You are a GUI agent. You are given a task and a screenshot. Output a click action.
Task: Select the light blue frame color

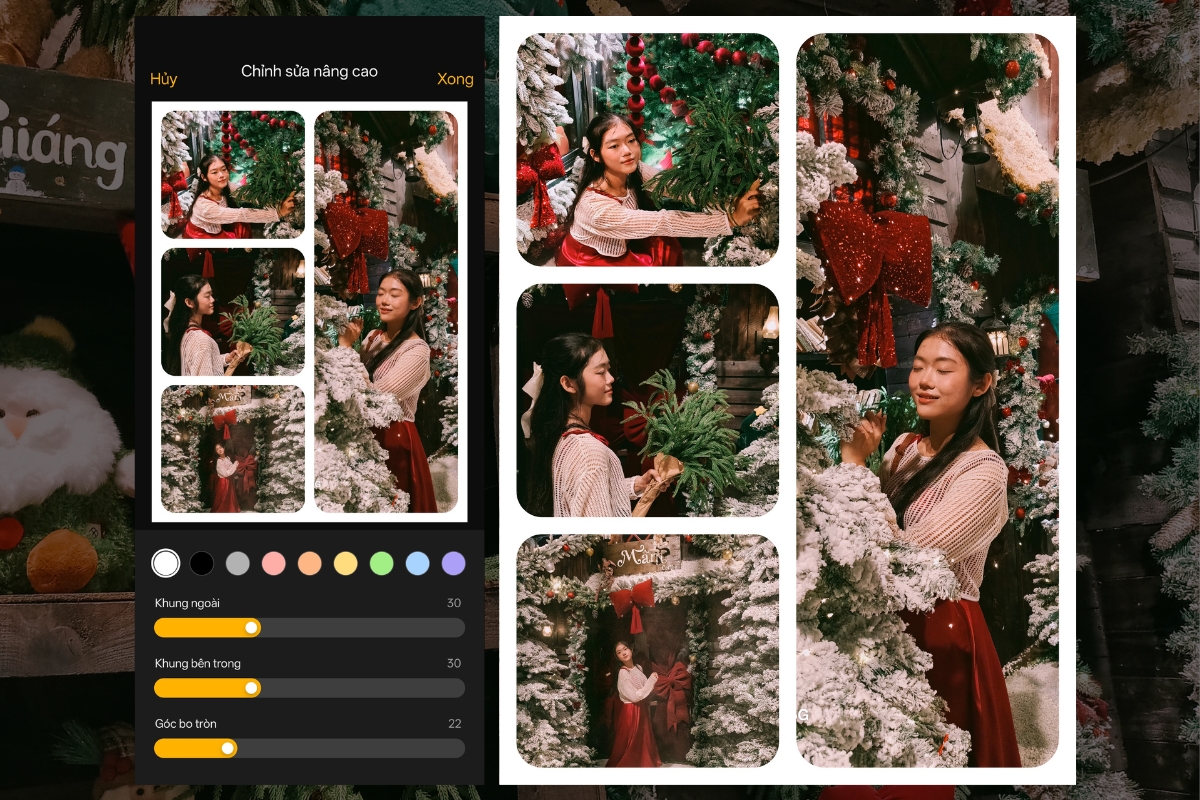click(418, 563)
